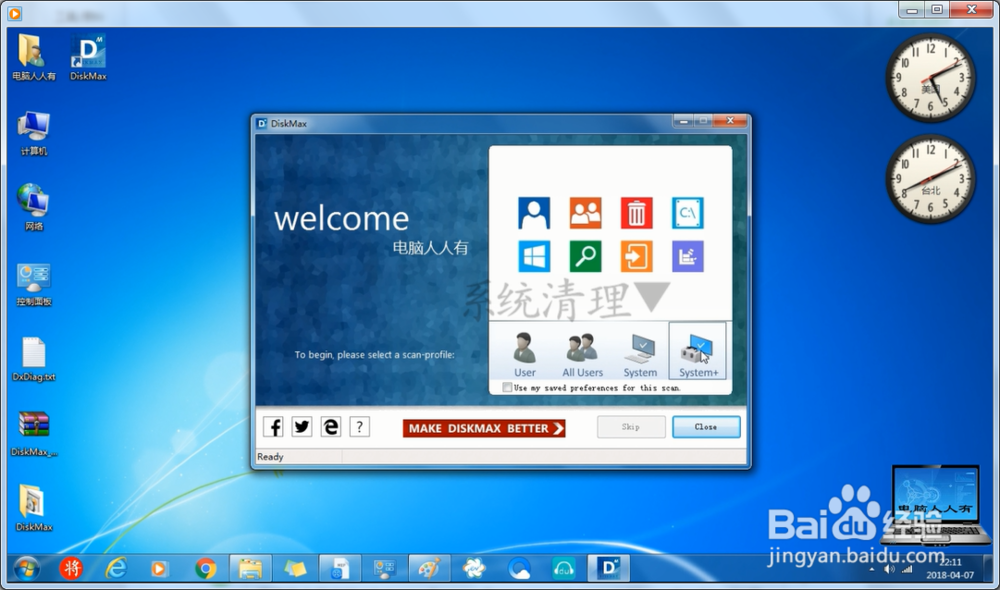Open the 控制面板 desktop icon
Viewport: 1000px width, 590px height.
(34, 284)
